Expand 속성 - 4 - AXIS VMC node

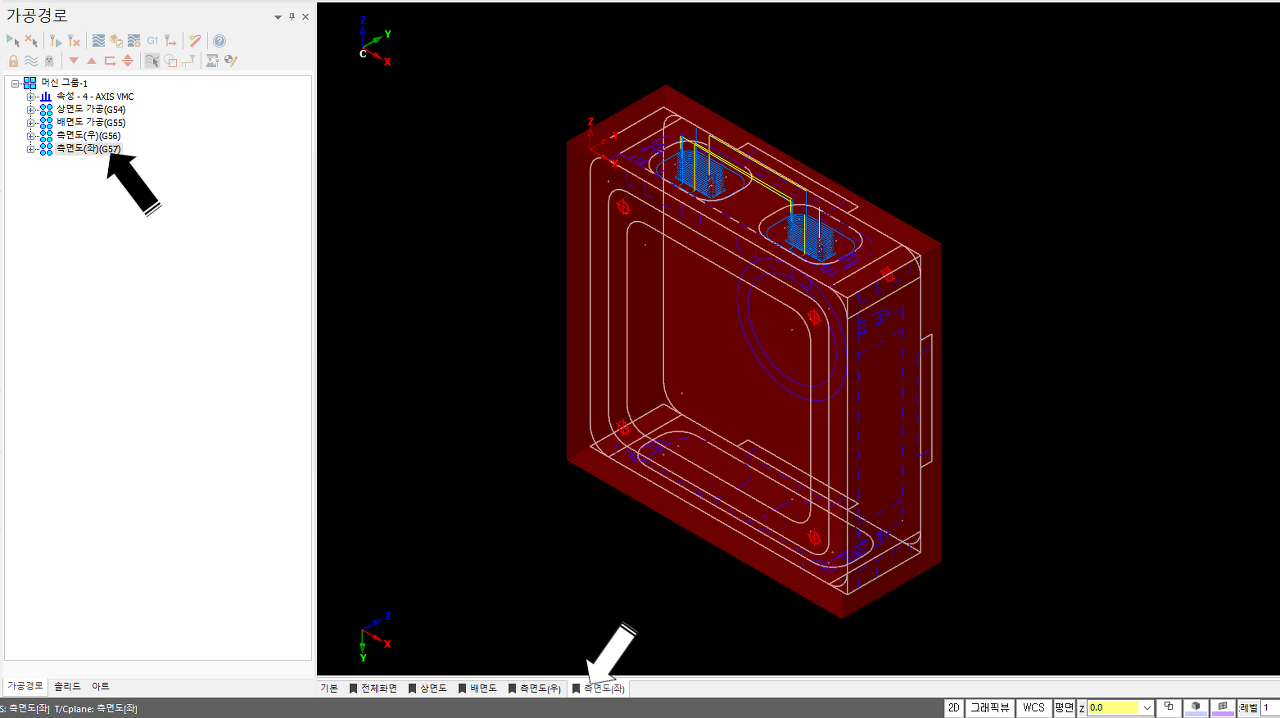pos(31,96)
